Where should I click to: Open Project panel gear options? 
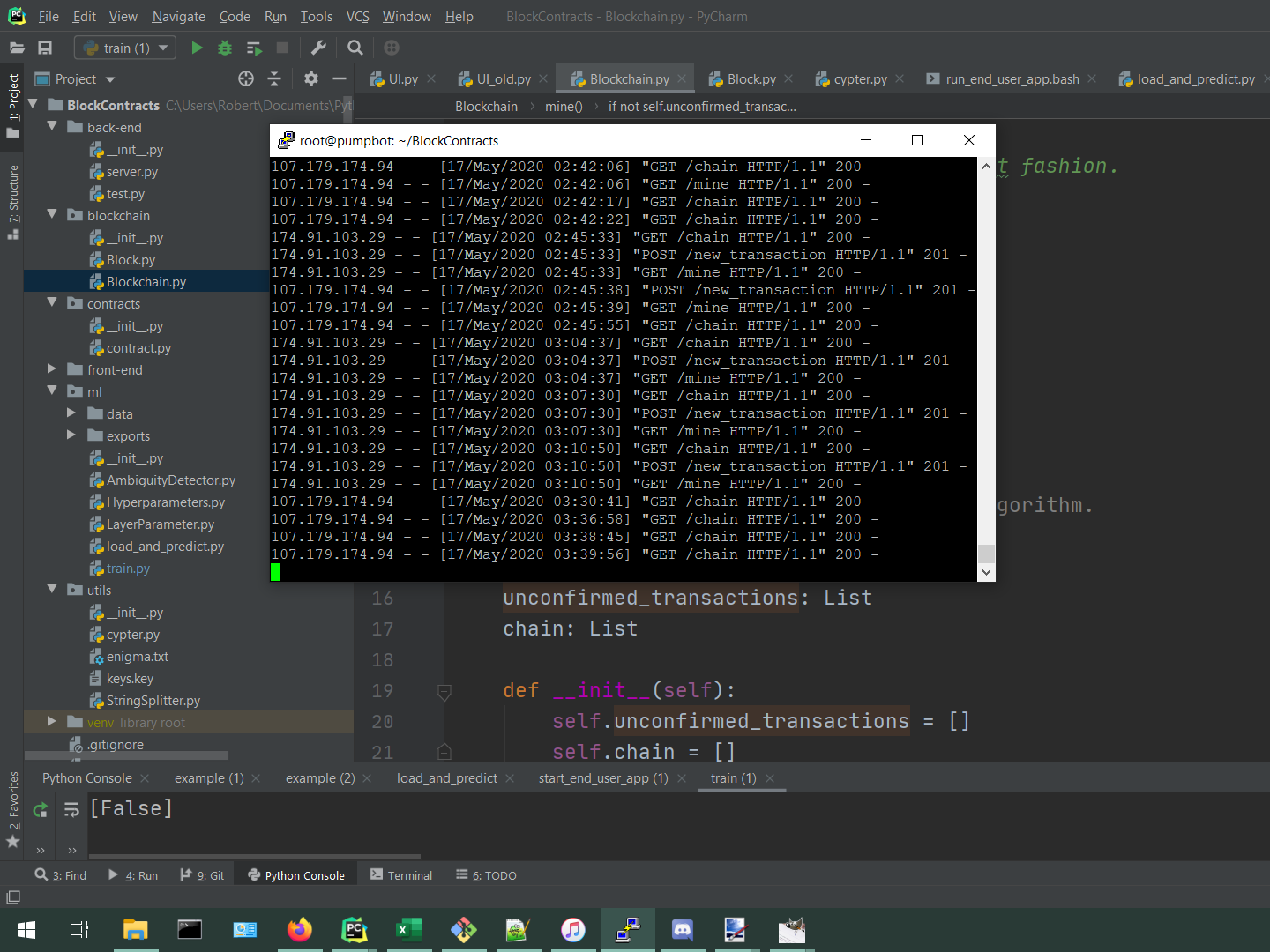[310, 78]
